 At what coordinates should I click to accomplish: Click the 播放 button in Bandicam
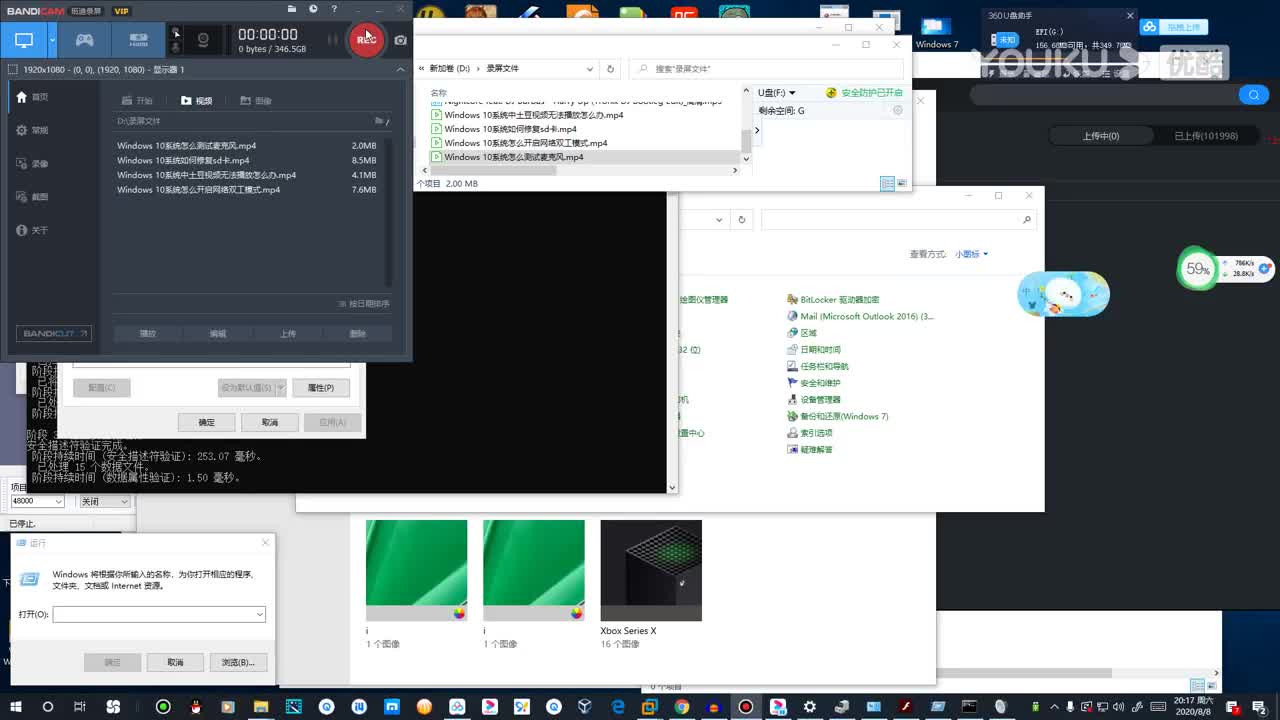tap(148, 333)
